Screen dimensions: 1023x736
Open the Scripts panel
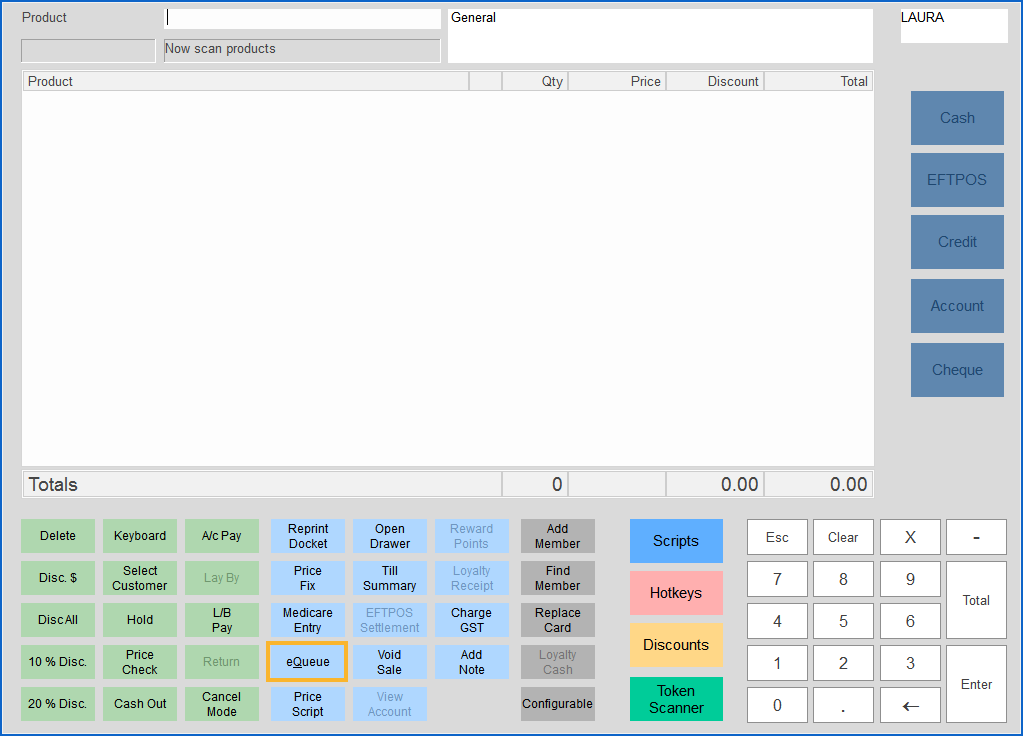click(x=676, y=541)
